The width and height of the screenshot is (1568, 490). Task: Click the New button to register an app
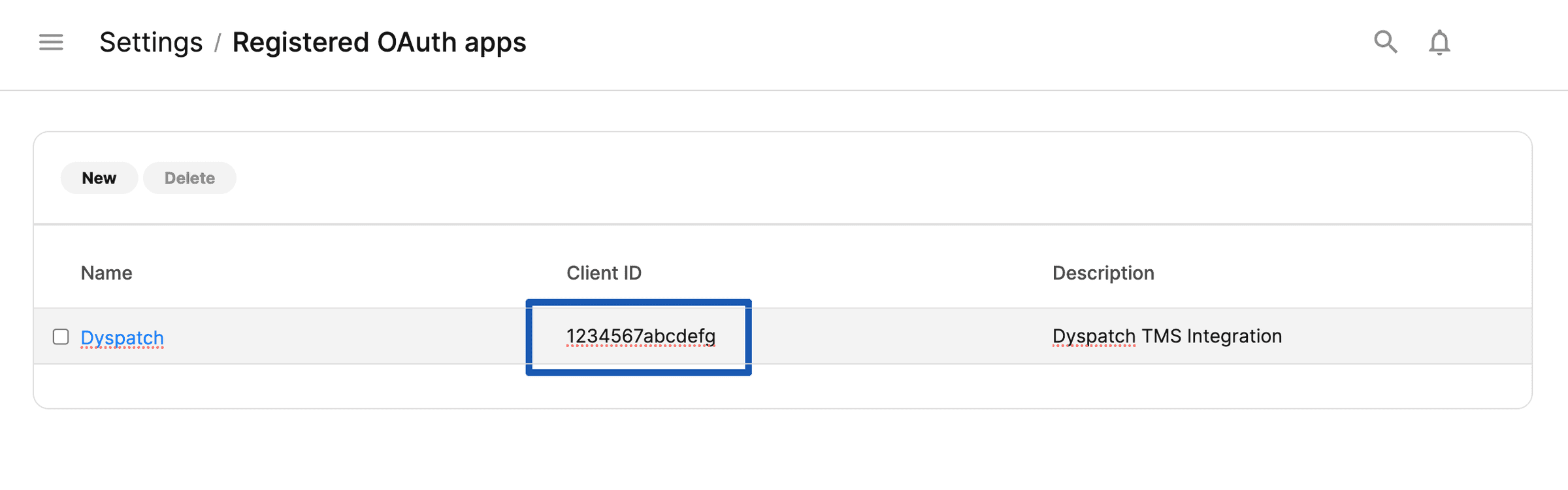[x=99, y=177]
